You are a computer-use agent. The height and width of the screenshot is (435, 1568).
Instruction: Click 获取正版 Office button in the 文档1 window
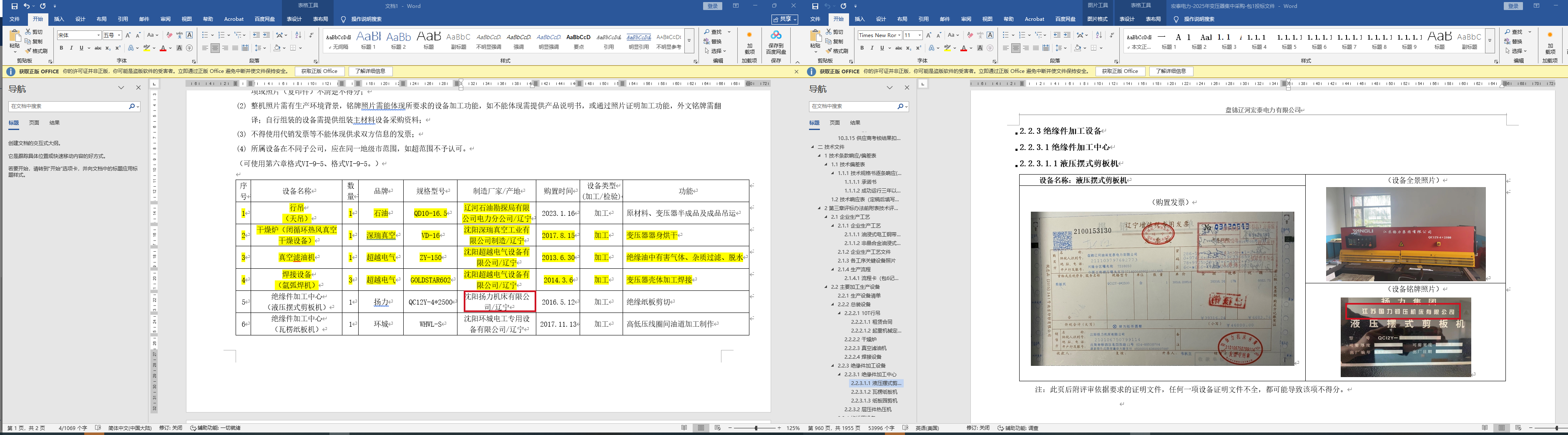click(319, 71)
